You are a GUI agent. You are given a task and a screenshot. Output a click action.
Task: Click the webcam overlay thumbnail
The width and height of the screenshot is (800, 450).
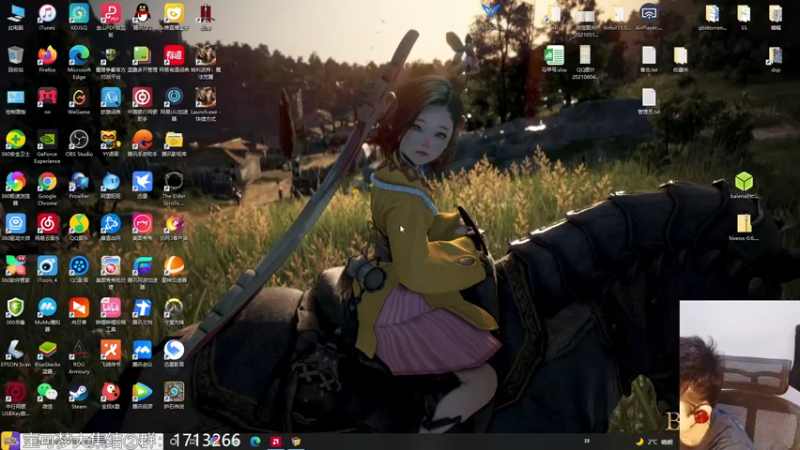[740, 375]
